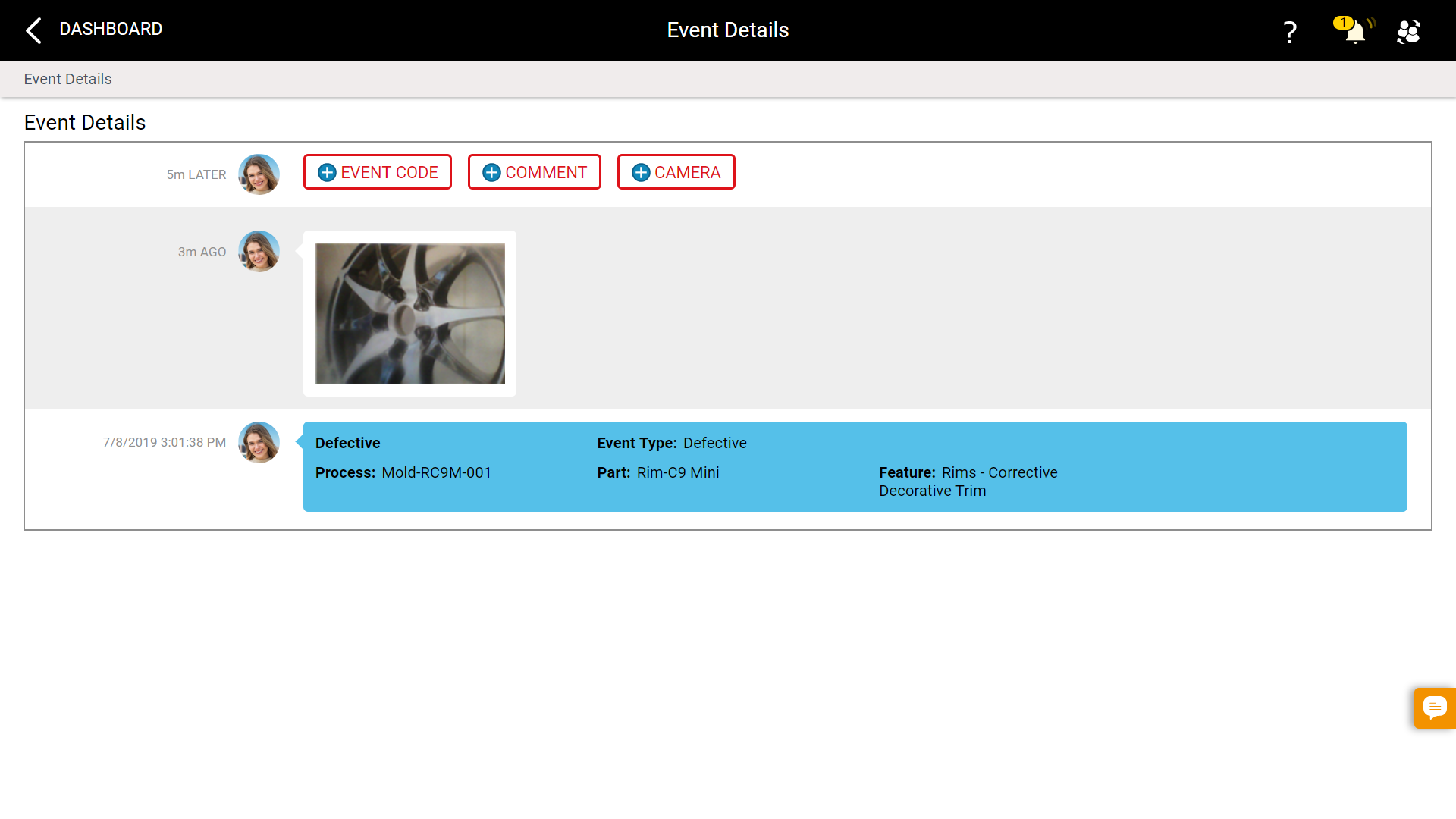Click the Part value Rim-C9 Mini
The width and height of the screenshot is (1456, 819).
pos(678,472)
